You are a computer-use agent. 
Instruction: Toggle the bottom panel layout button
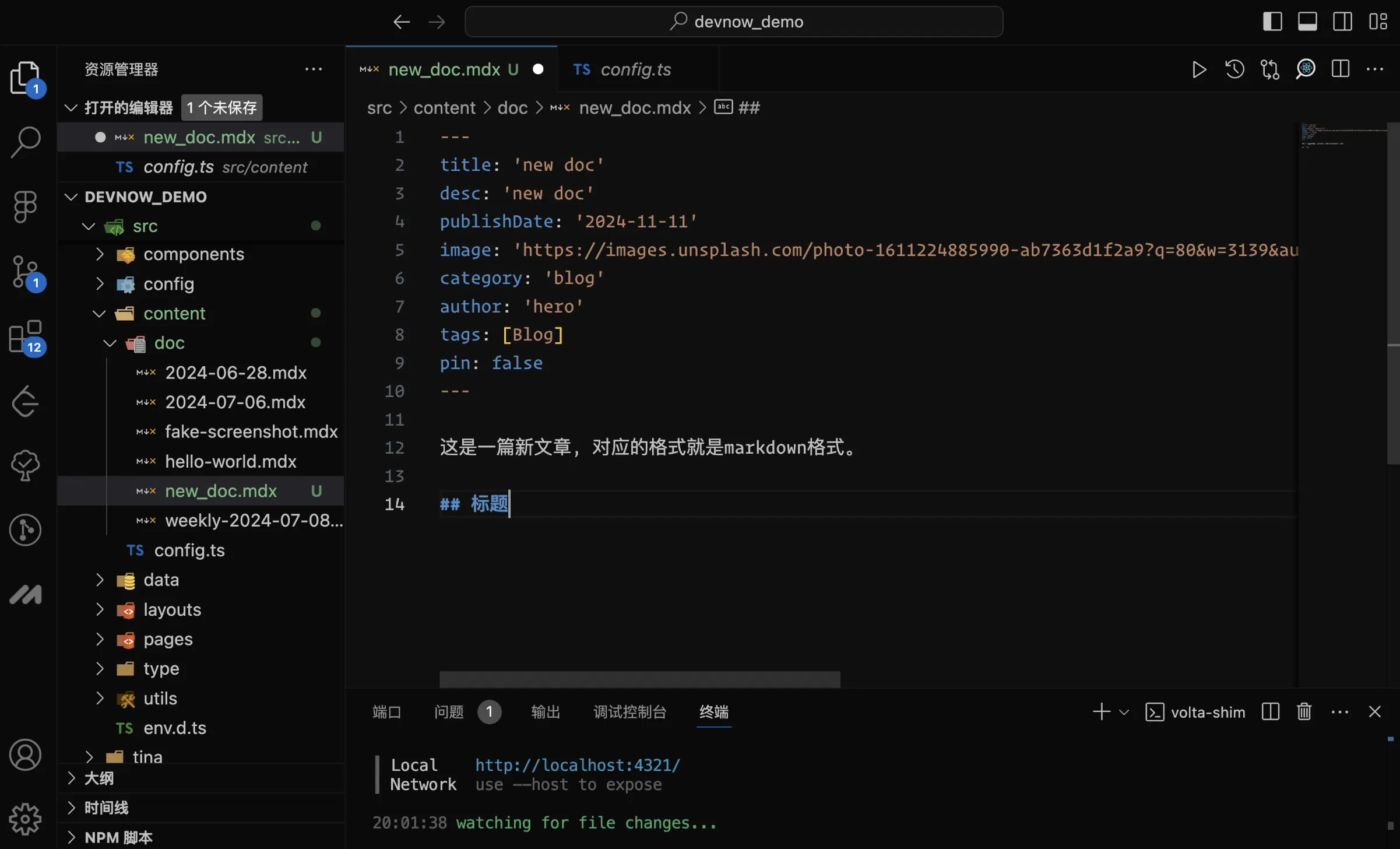point(1307,22)
